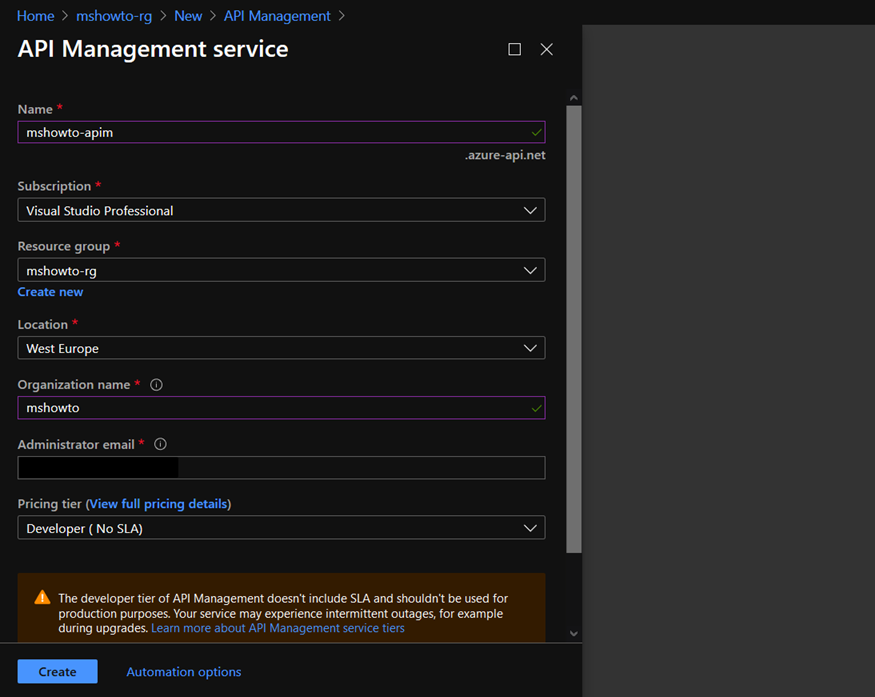Click scrollbar up arrow
875x697 pixels.
click(574, 98)
